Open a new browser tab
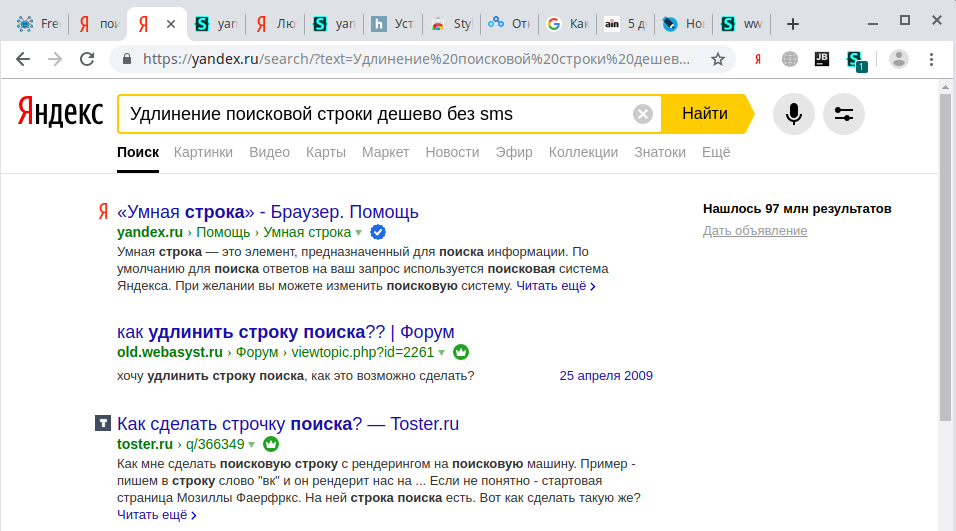 coord(793,24)
